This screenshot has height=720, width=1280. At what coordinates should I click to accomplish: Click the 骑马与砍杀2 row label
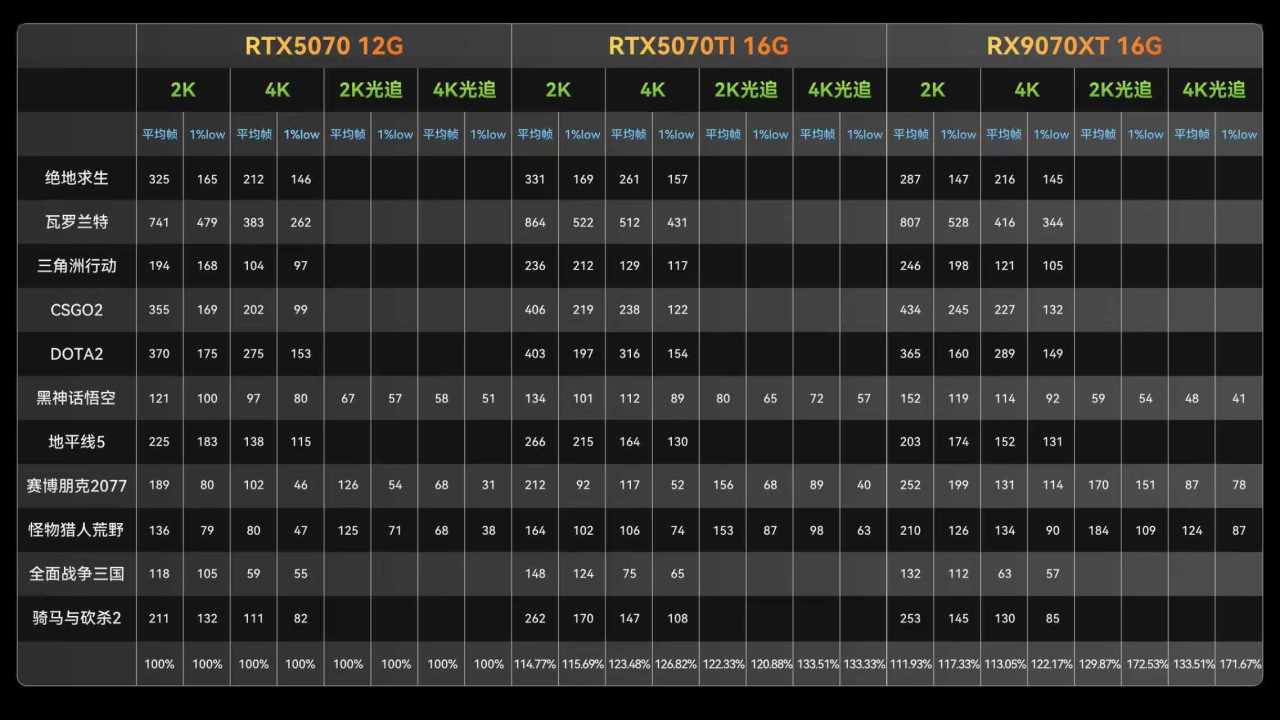tap(77, 618)
